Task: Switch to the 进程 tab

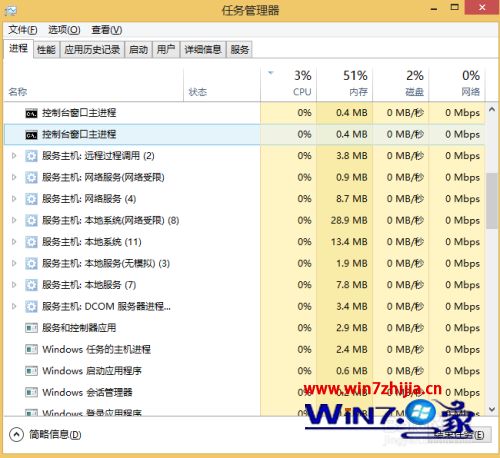Action: pos(18,49)
